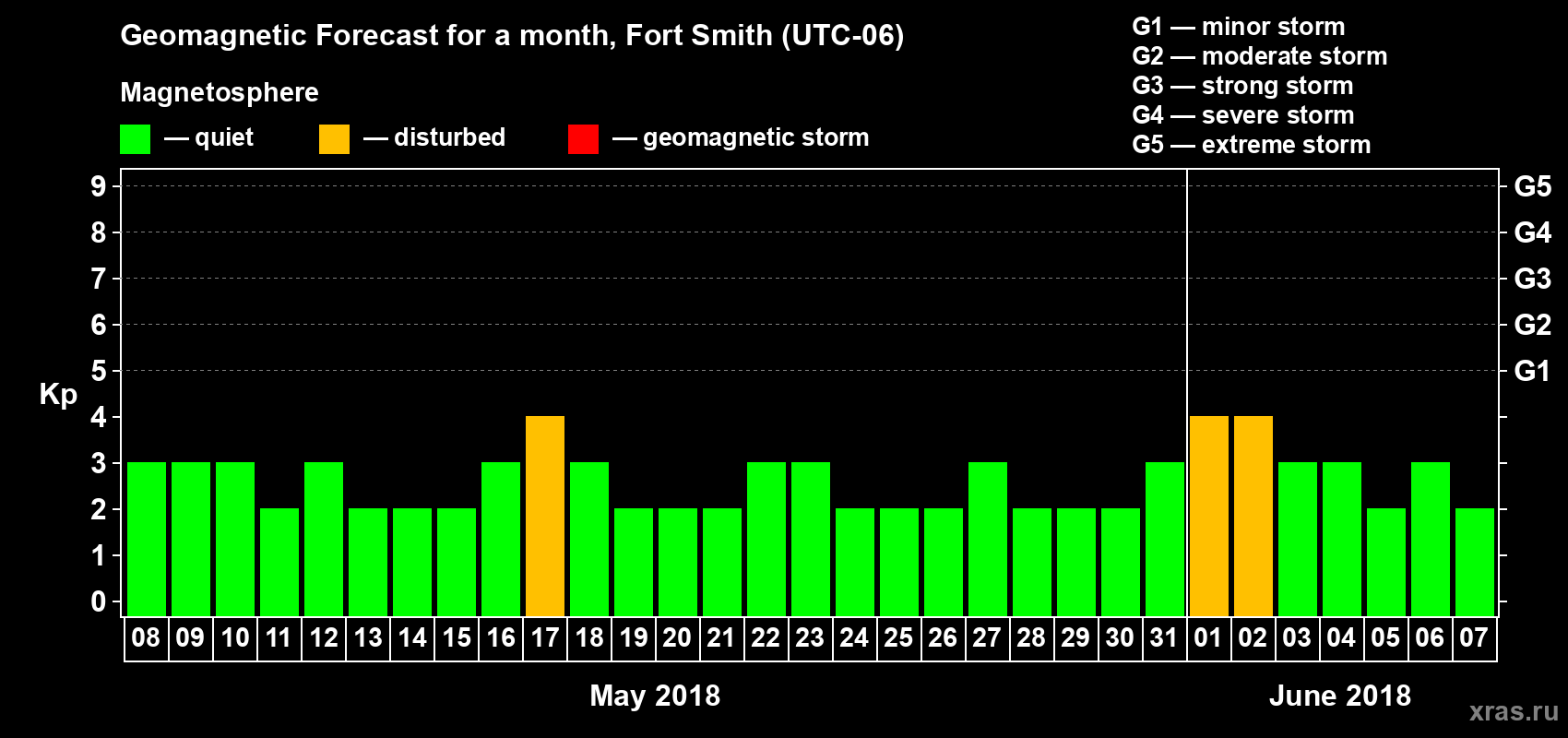Click the '— disturbed' legend text

click(x=434, y=137)
